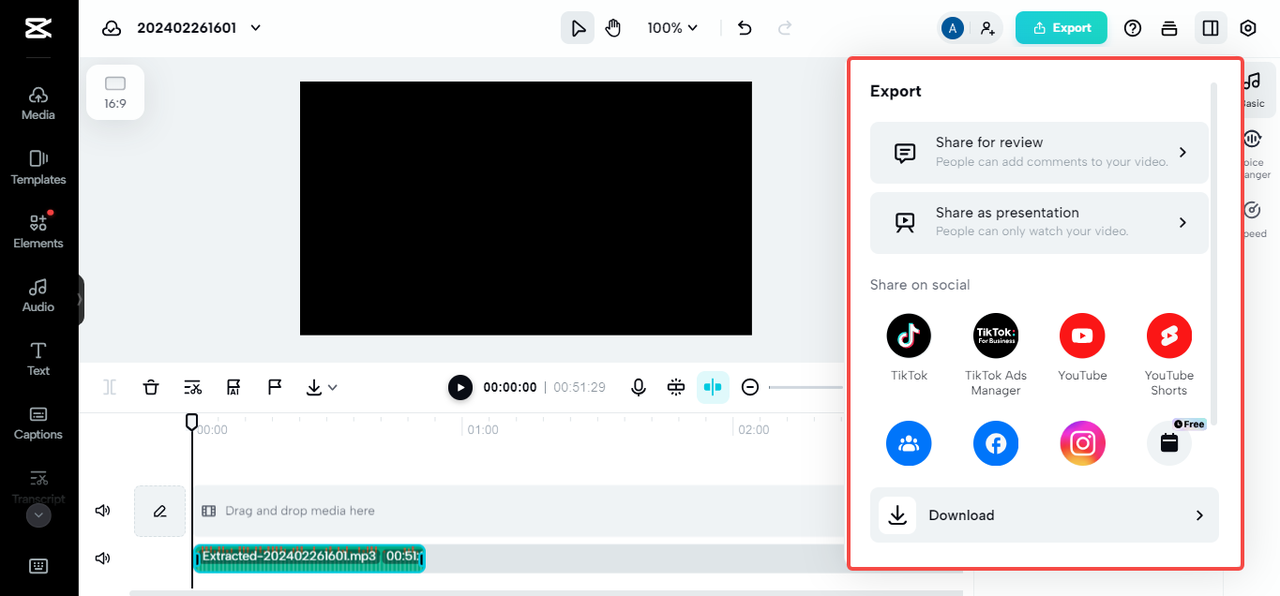1280x596 pixels.
Task: Open the stacked layers icon in top bar
Action: click(1169, 28)
